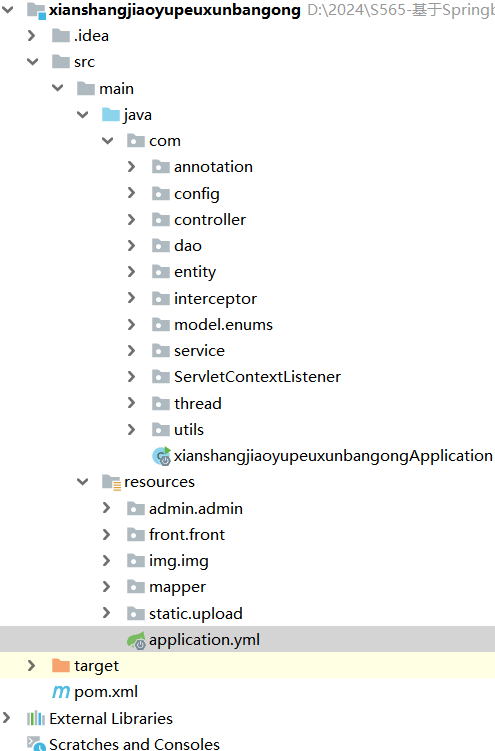Select the interceptor package label
Image resolution: width=495 pixels, height=751 pixels.
(215, 299)
